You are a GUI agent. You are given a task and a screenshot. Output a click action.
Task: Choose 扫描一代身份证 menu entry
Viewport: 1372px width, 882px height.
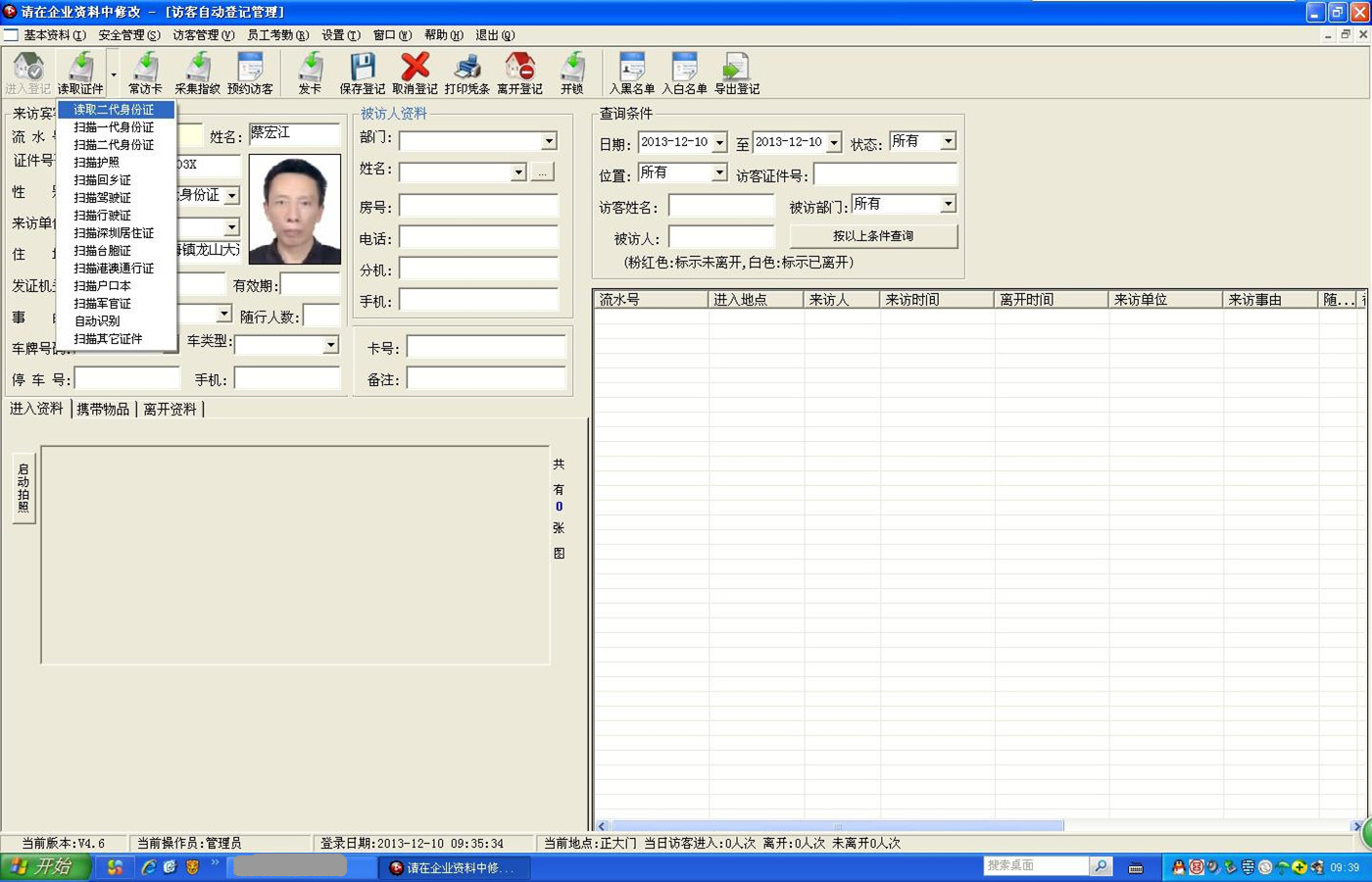116,127
